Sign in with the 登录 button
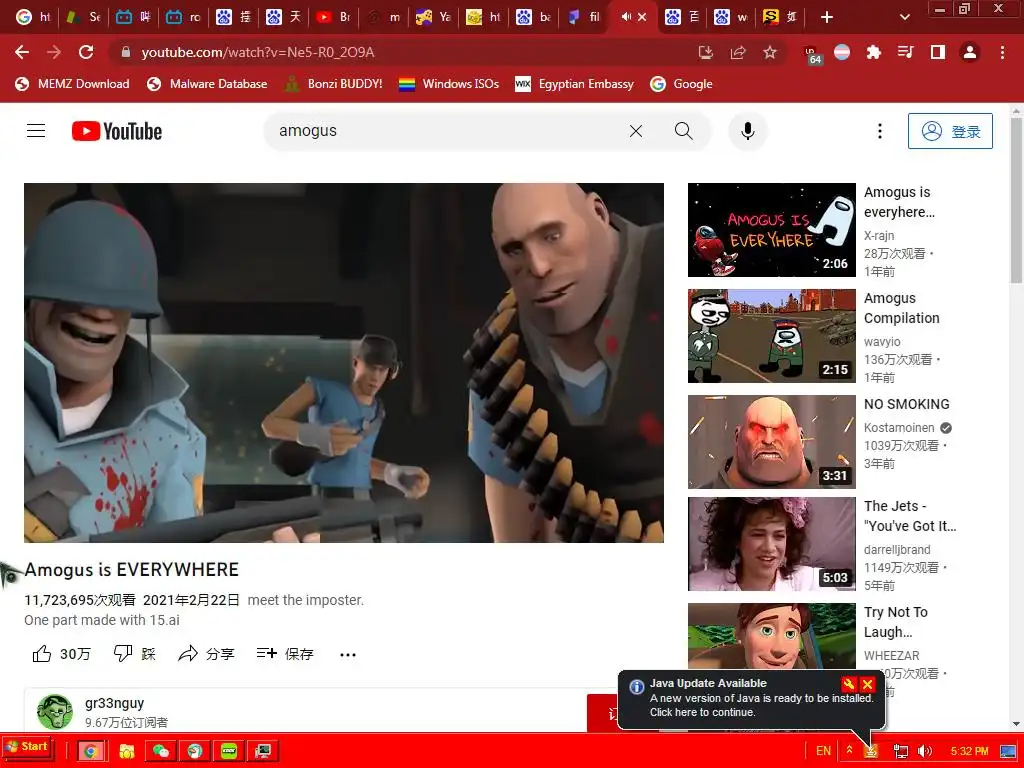The height and width of the screenshot is (768, 1024). click(x=950, y=131)
